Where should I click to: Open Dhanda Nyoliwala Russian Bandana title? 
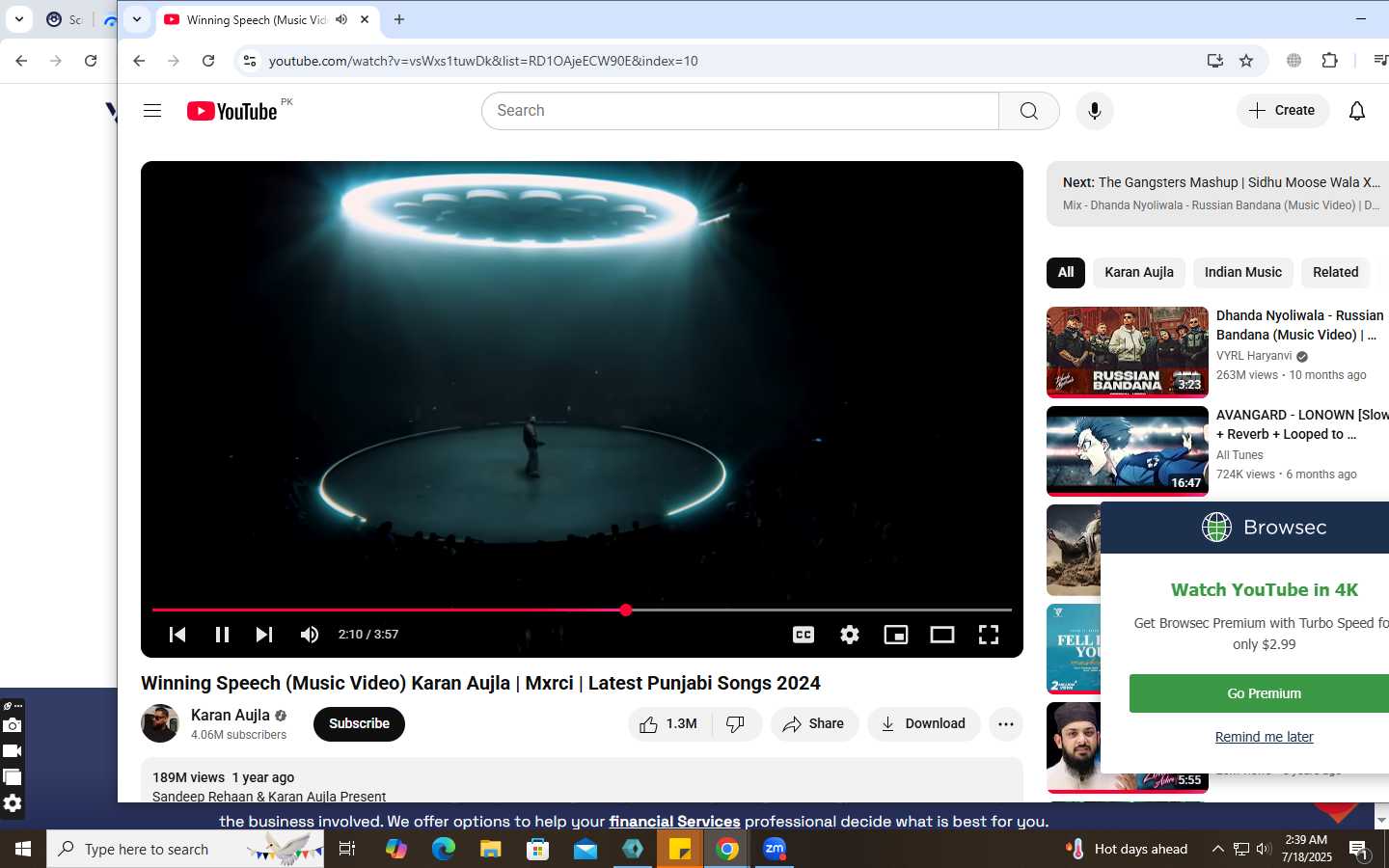(1300, 325)
